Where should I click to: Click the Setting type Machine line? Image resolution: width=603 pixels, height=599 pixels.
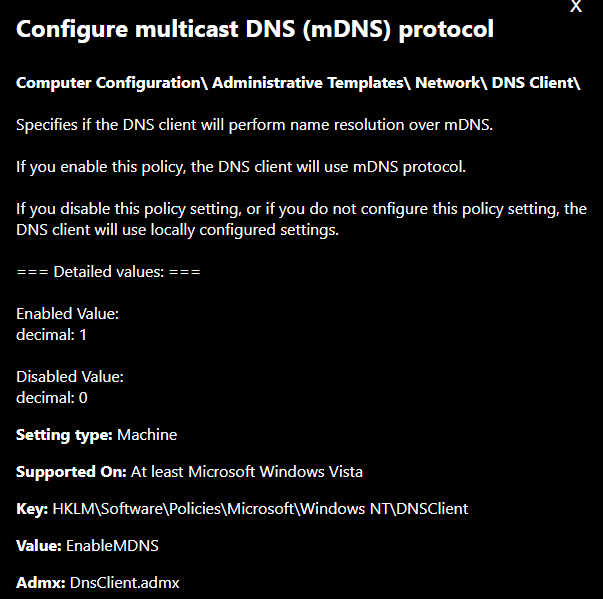tap(97, 435)
